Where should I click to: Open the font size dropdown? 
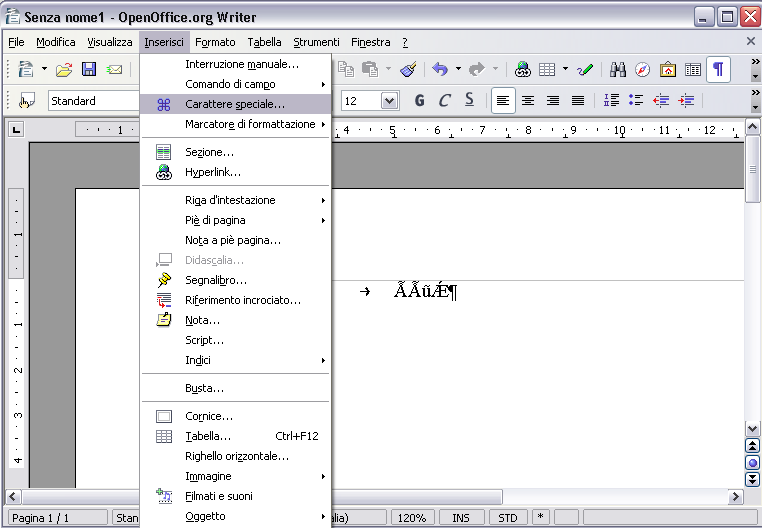389,101
